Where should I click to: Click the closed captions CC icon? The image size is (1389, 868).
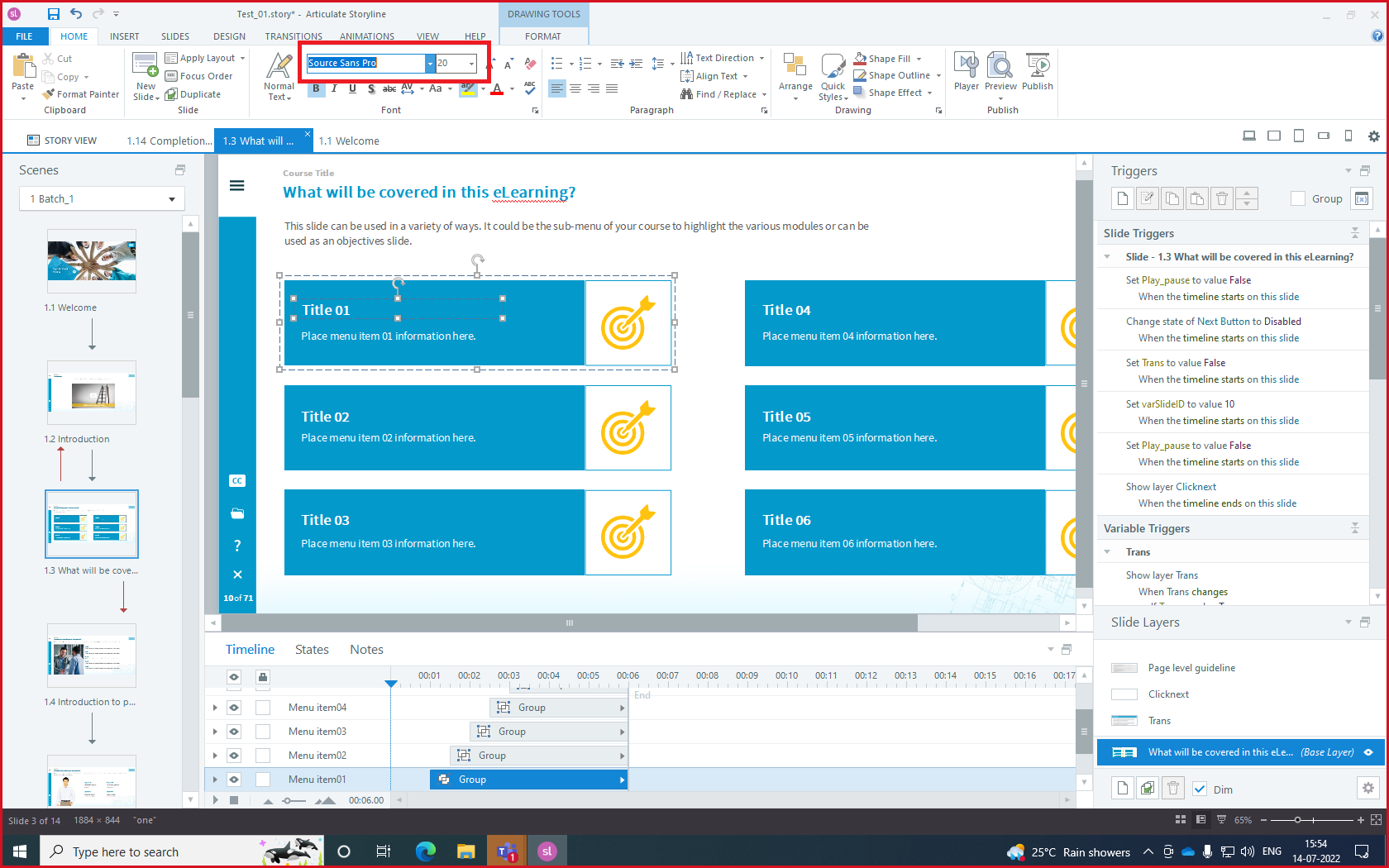pyautogui.click(x=237, y=481)
